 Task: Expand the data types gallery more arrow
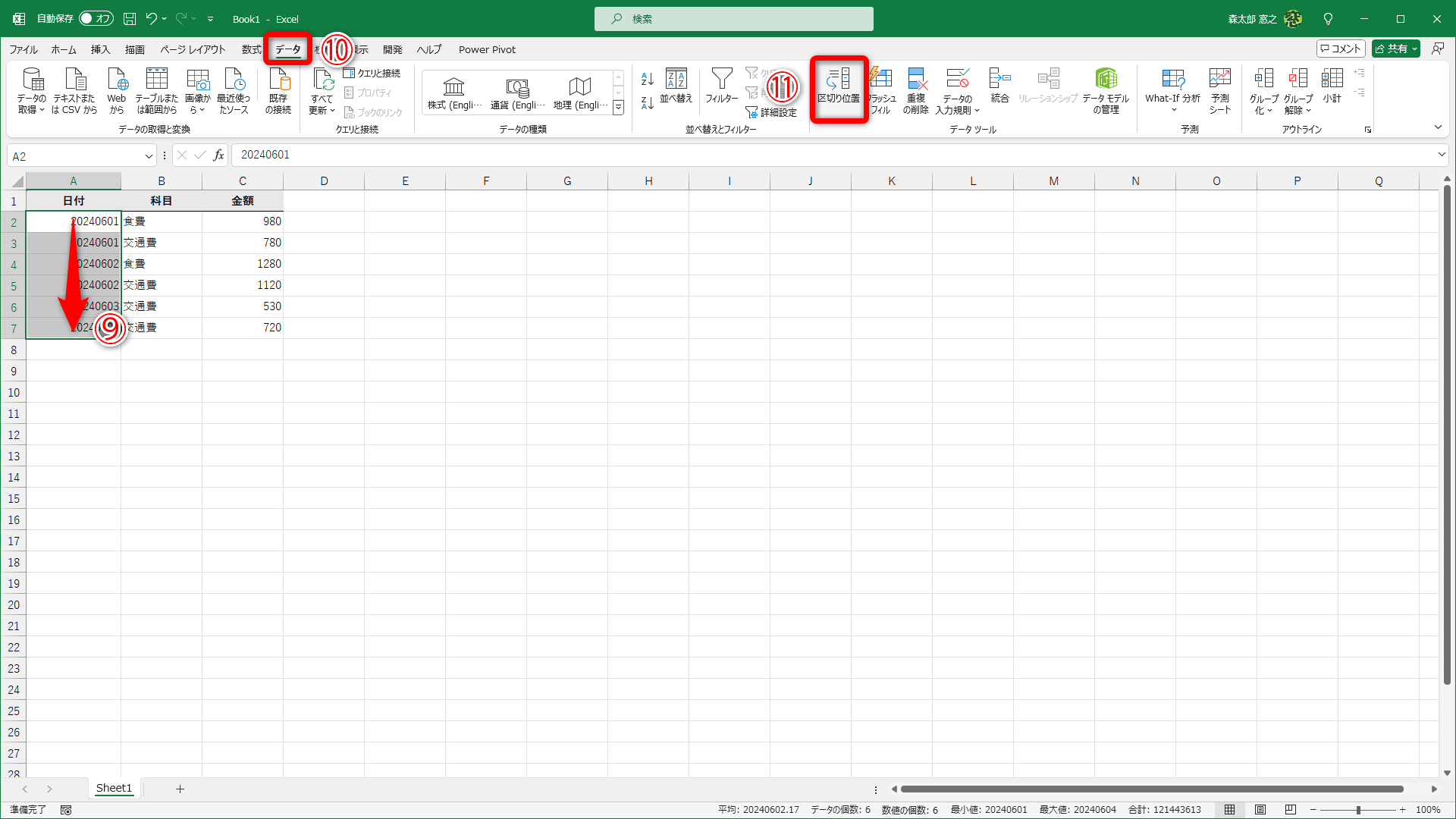point(619,108)
